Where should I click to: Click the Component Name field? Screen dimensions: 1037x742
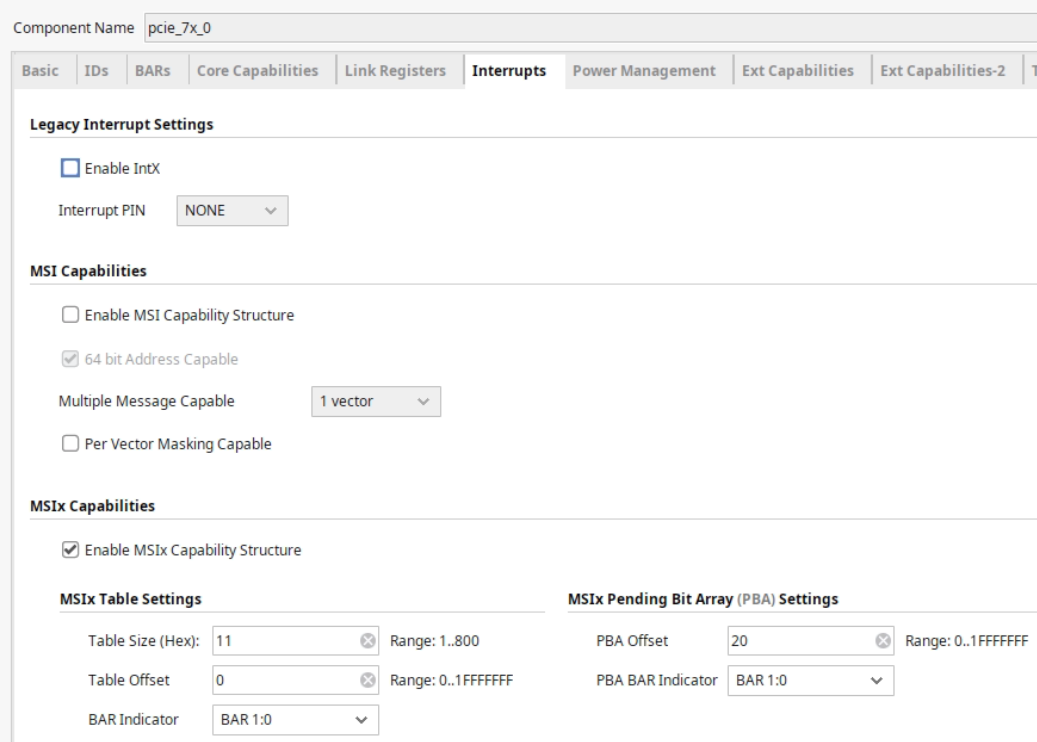click(591, 28)
